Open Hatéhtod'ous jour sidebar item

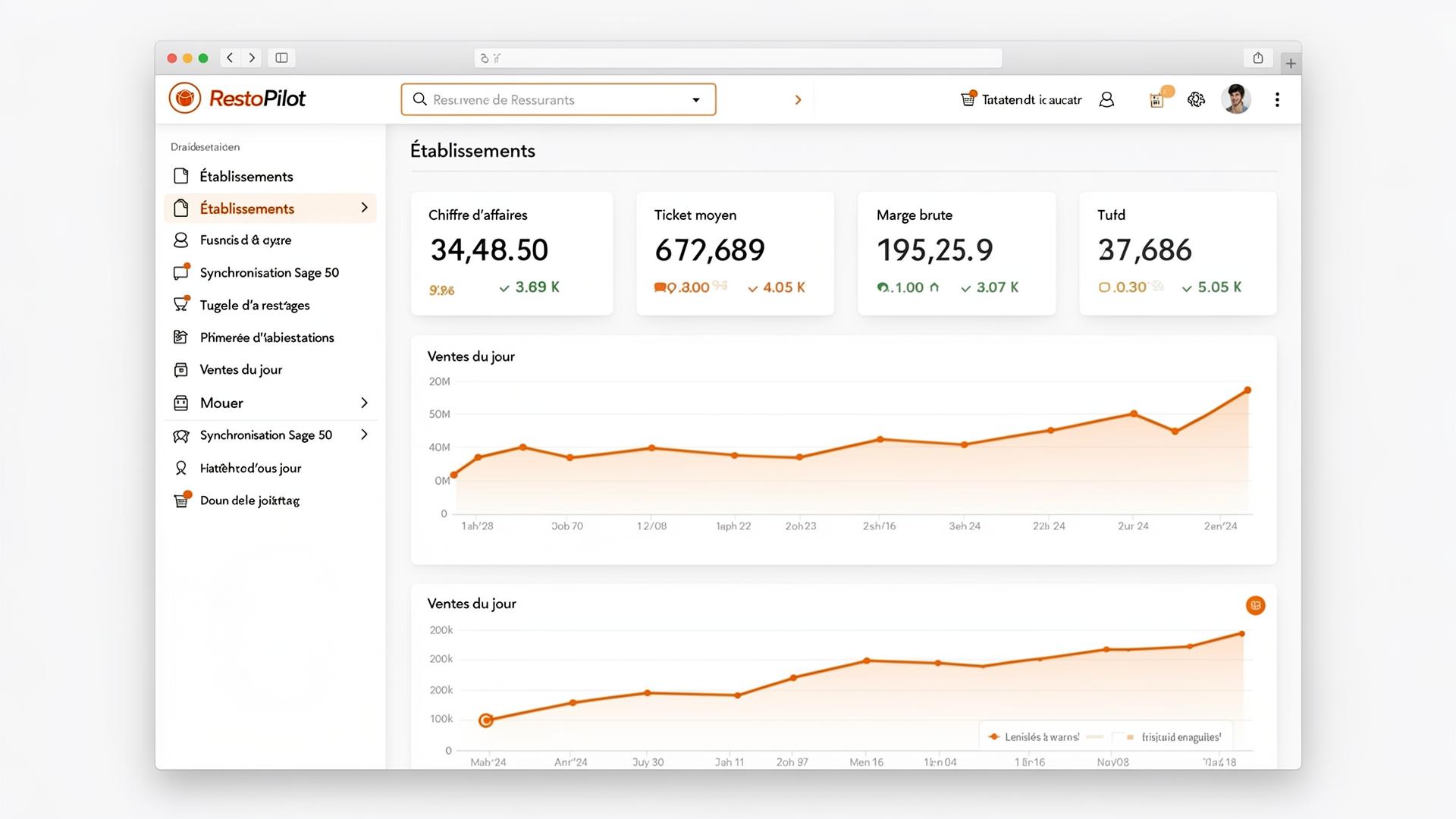pyautogui.click(x=270, y=468)
